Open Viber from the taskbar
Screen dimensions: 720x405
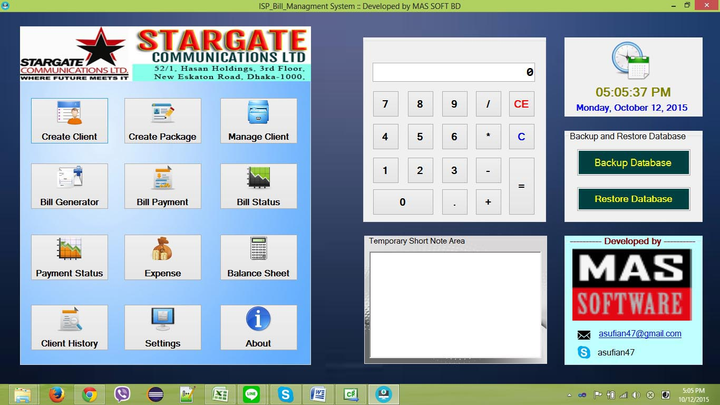point(122,394)
